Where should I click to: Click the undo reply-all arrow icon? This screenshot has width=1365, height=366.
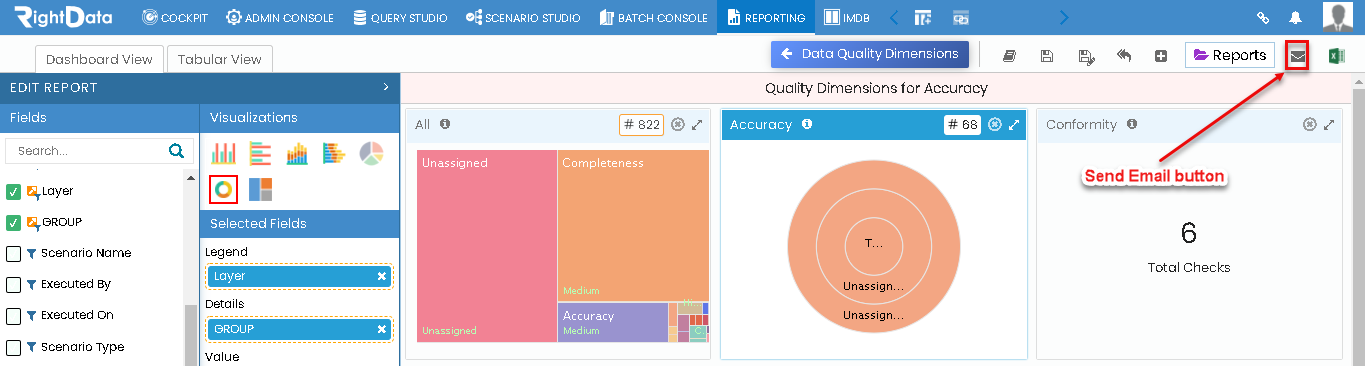pyautogui.click(x=1124, y=56)
